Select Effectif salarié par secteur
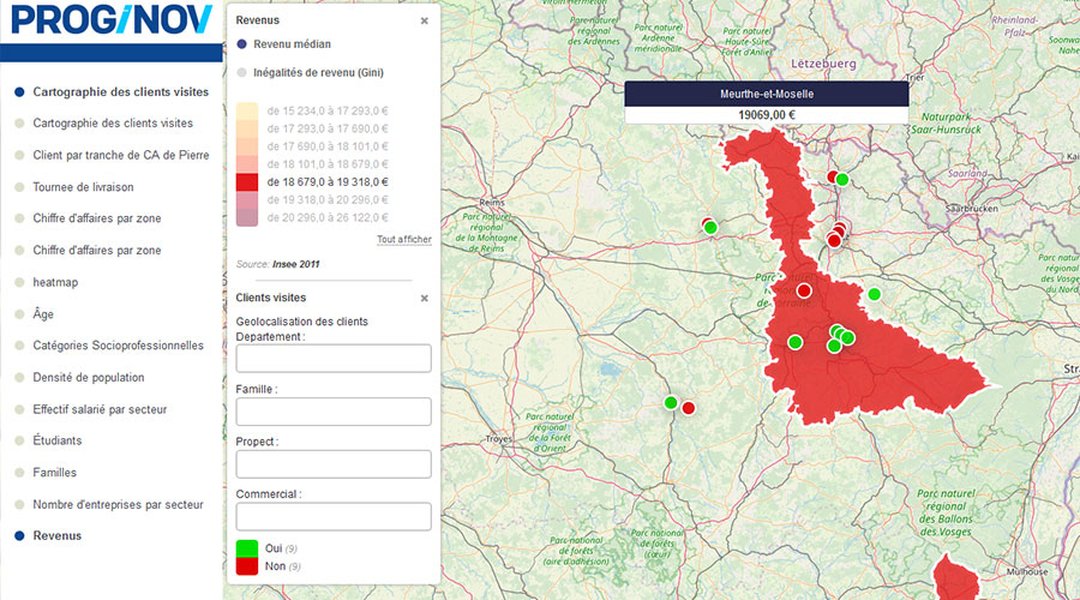Image resolution: width=1080 pixels, height=600 pixels. click(x=100, y=409)
